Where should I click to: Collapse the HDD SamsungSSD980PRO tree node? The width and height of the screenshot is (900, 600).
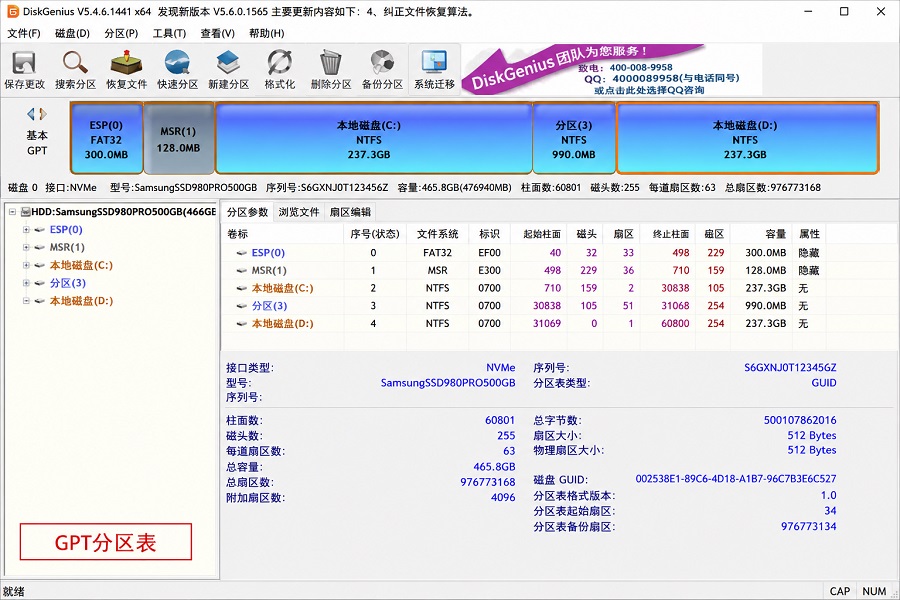coord(12,212)
